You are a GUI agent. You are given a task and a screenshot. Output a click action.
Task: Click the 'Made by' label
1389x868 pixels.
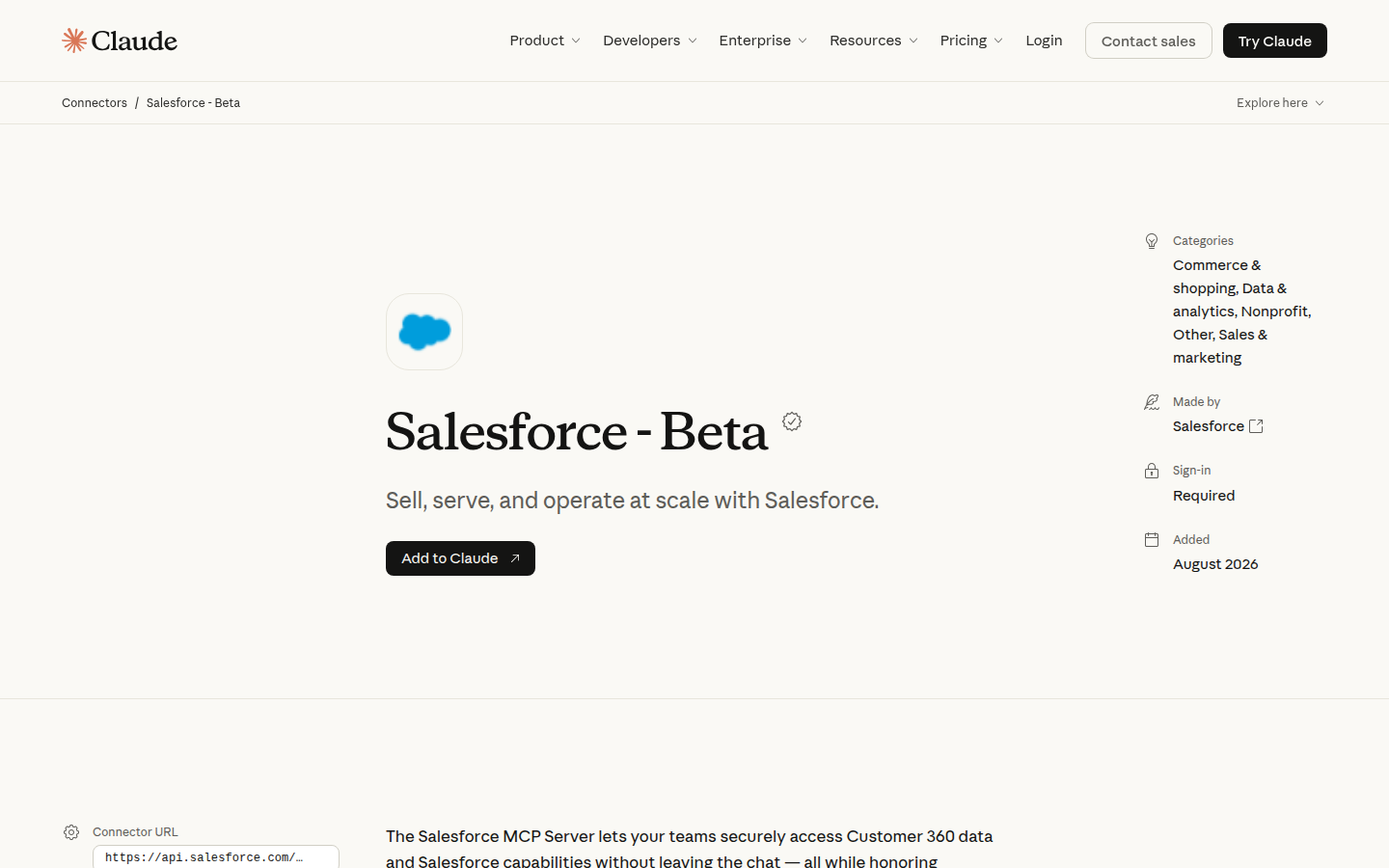pos(1196,402)
